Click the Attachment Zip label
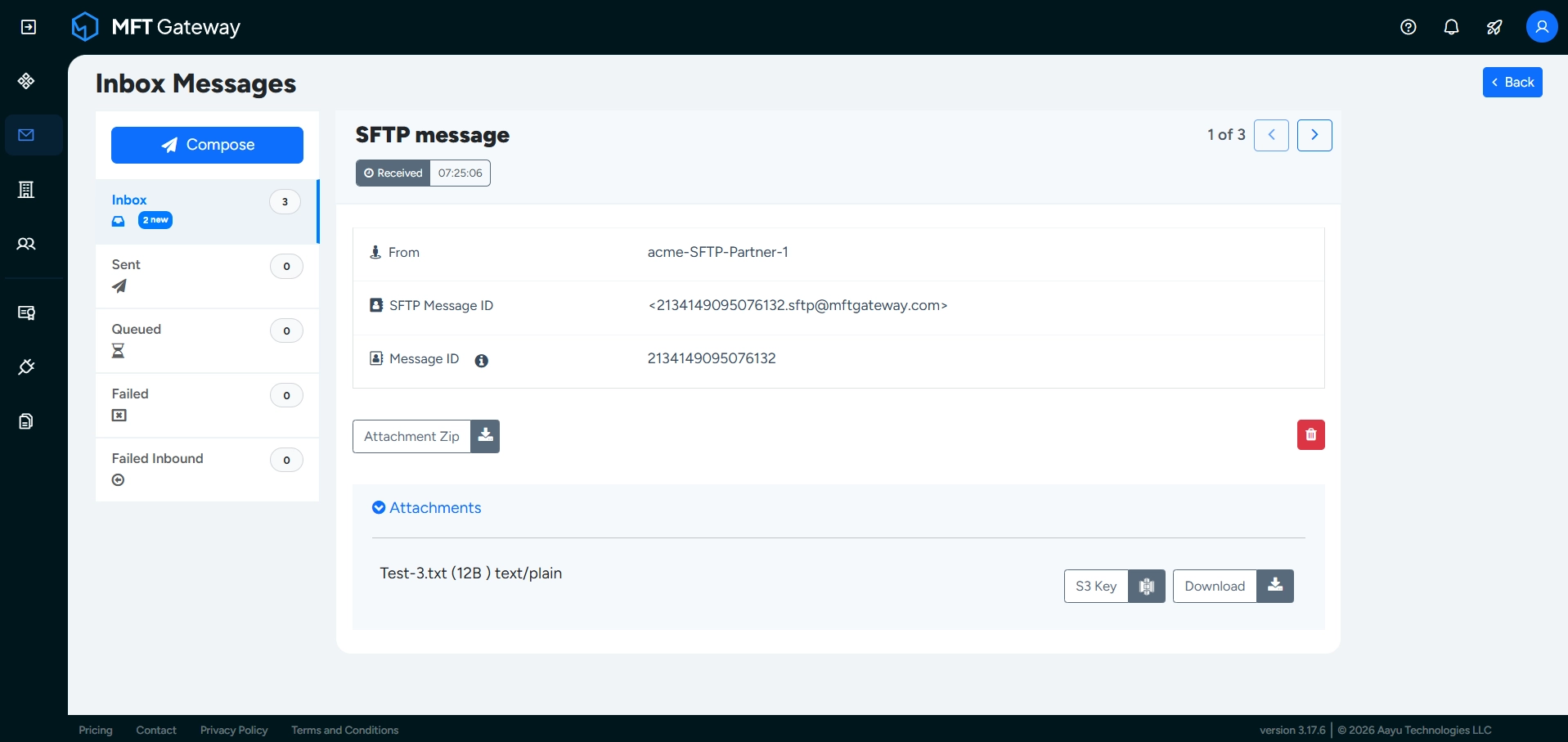1568x742 pixels. (411, 437)
